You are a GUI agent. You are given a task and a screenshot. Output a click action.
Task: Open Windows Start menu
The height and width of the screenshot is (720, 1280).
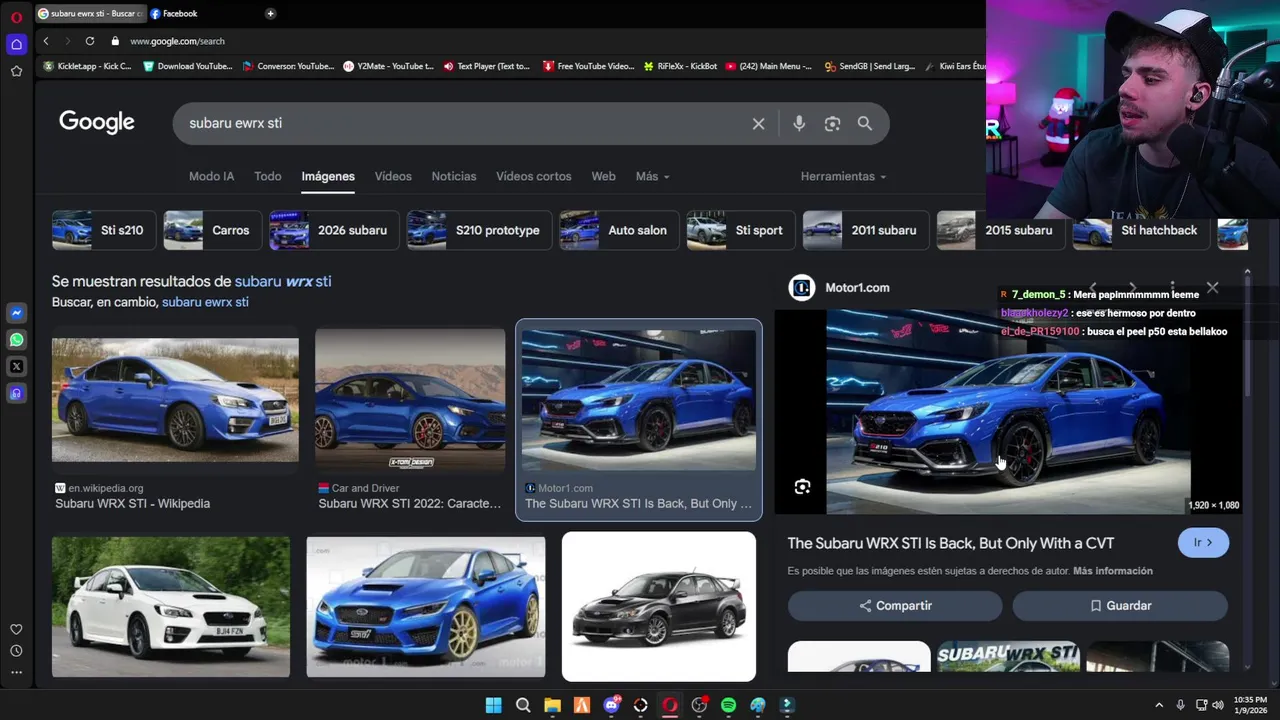493,705
